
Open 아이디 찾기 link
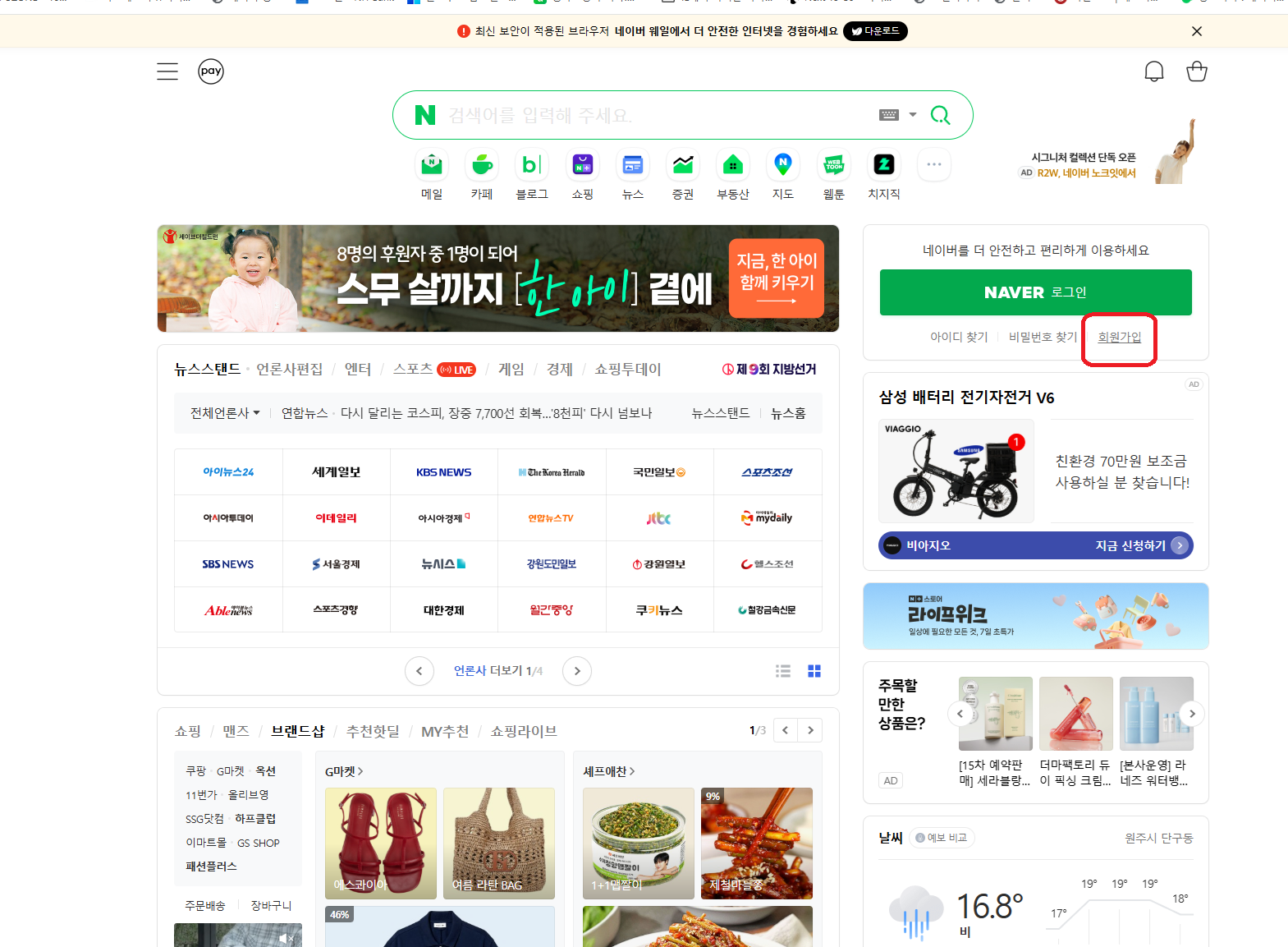tap(959, 337)
